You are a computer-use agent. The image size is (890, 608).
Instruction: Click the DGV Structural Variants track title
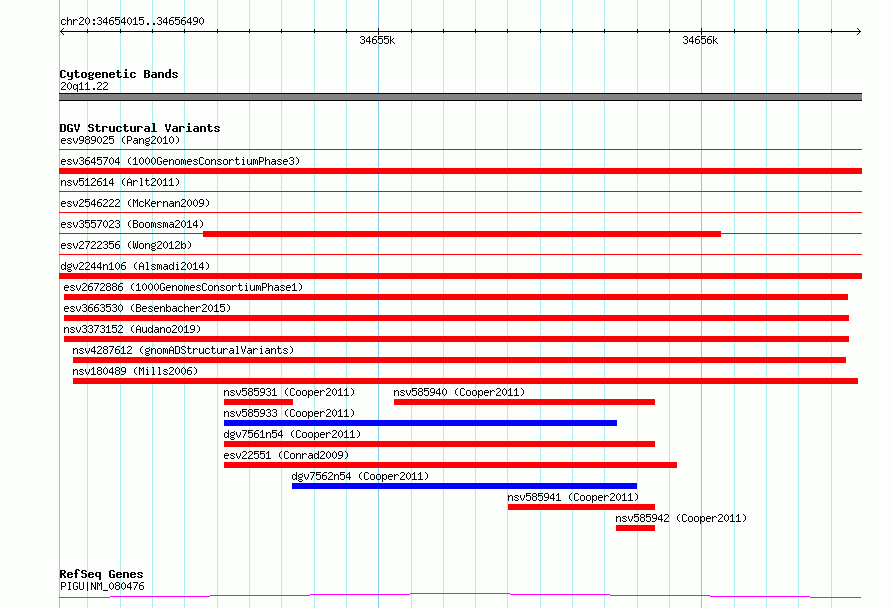point(140,128)
